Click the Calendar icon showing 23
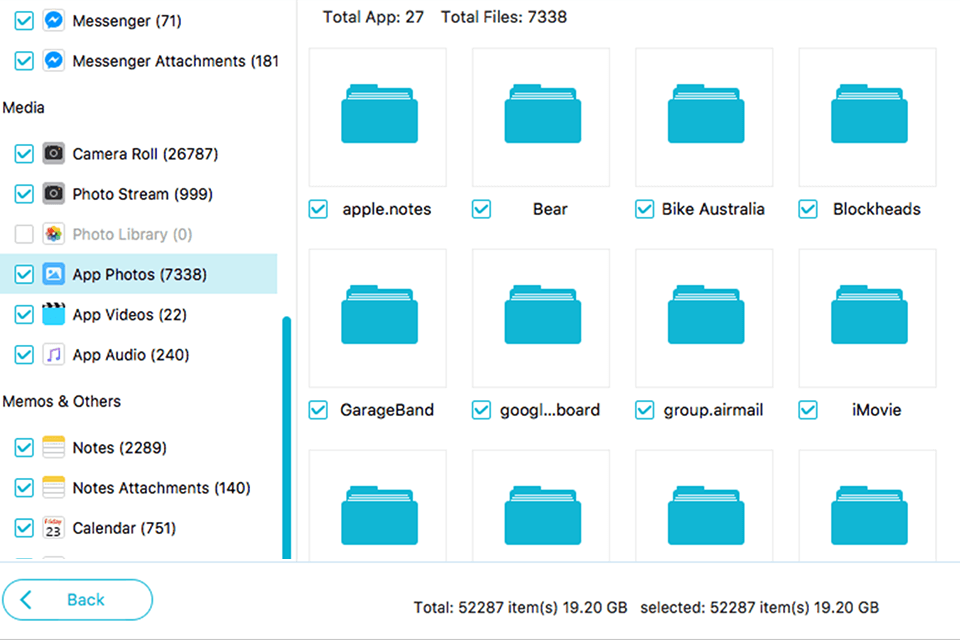Image resolution: width=960 pixels, height=640 pixels. tap(53, 527)
